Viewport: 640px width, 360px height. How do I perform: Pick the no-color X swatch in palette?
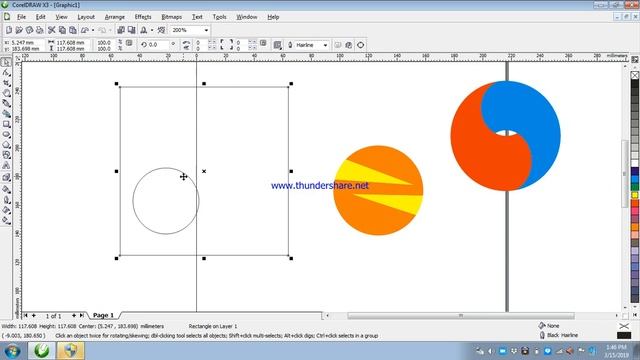(635, 75)
